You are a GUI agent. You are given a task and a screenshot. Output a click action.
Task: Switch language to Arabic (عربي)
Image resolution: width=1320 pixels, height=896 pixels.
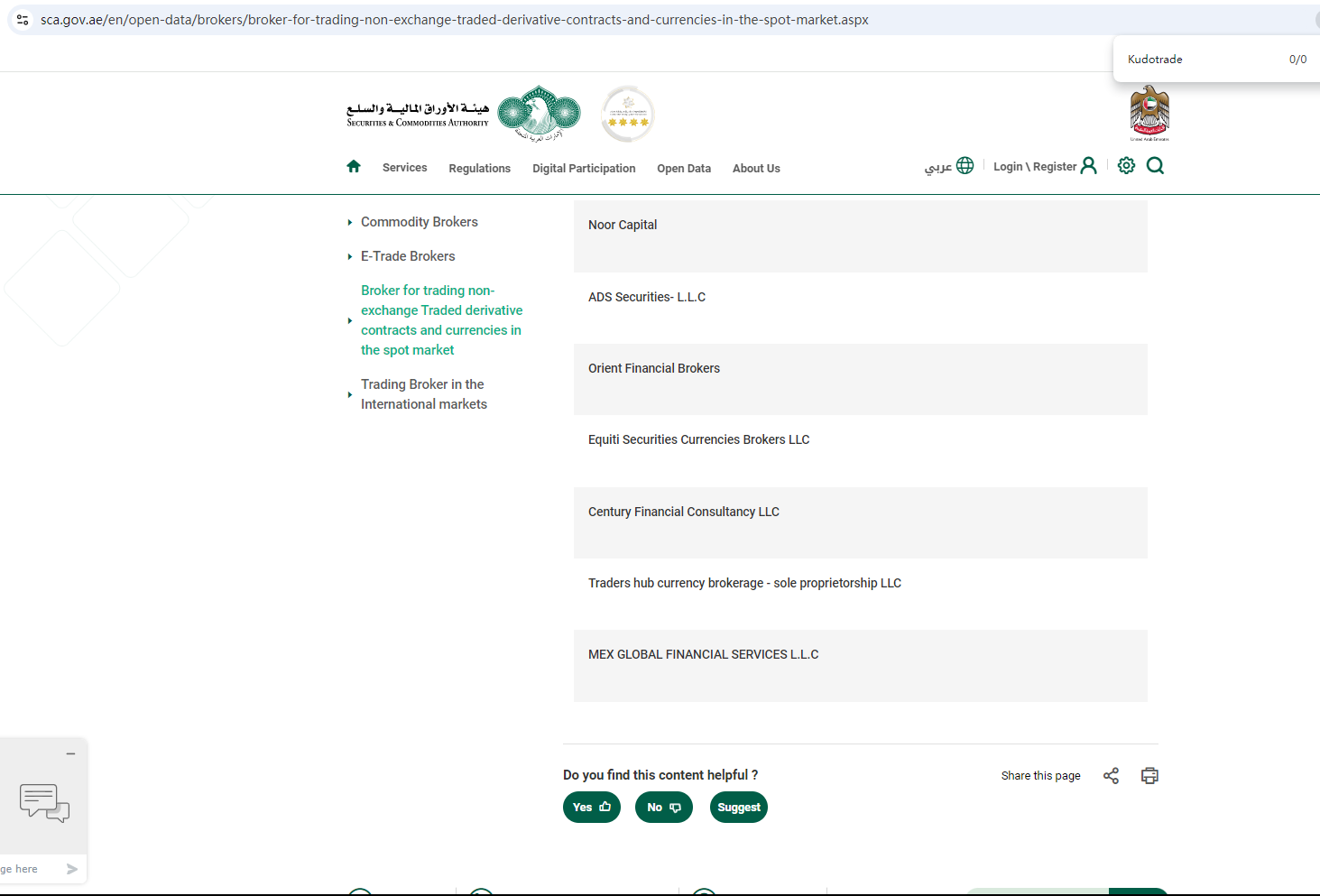point(938,167)
